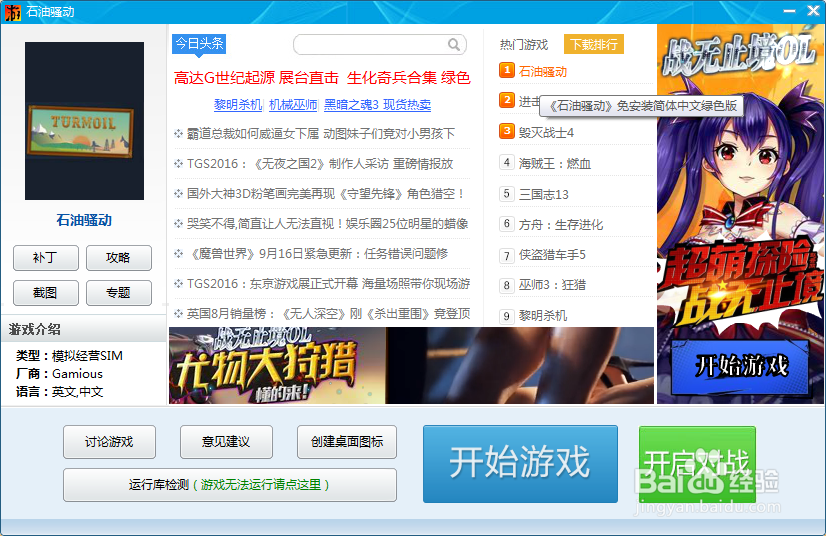Switch to the 今日头条 tab

pyautogui.click(x=199, y=44)
